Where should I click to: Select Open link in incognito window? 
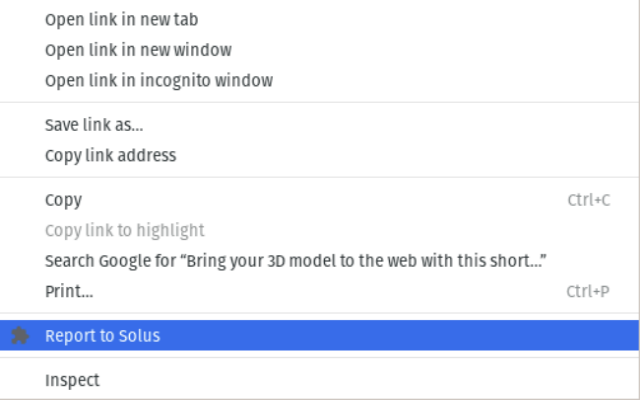(x=158, y=80)
